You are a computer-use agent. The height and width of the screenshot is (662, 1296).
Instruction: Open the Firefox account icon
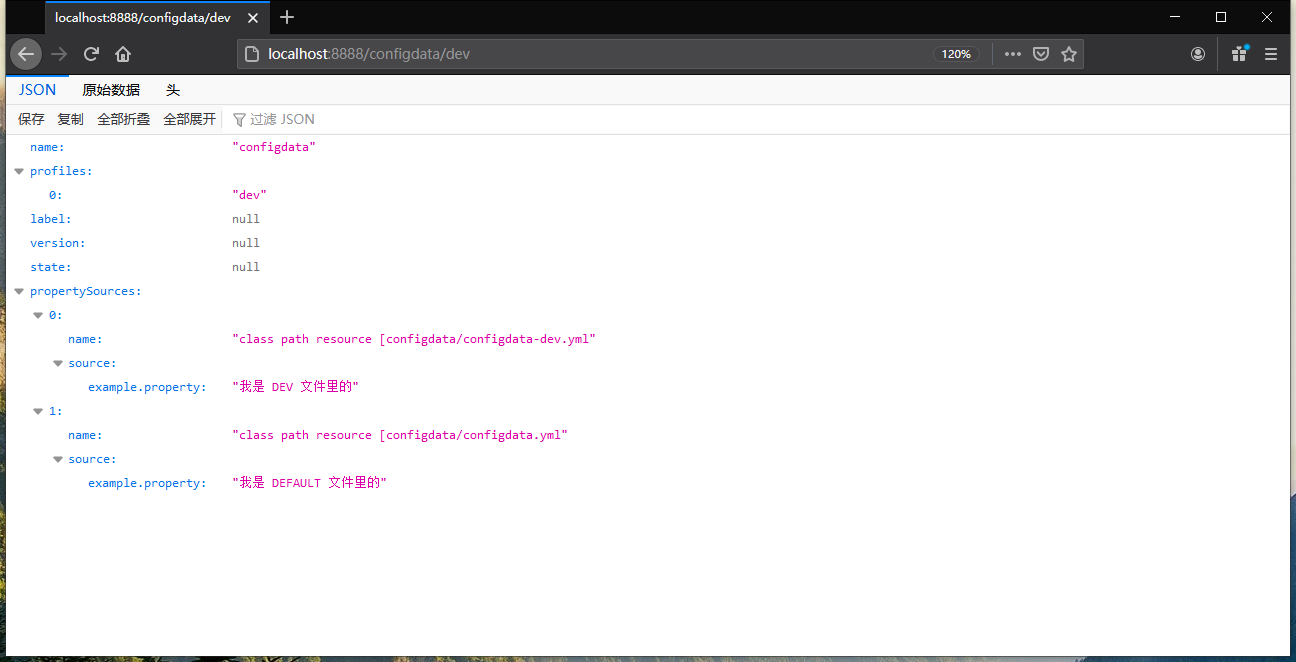(1198, 54)
